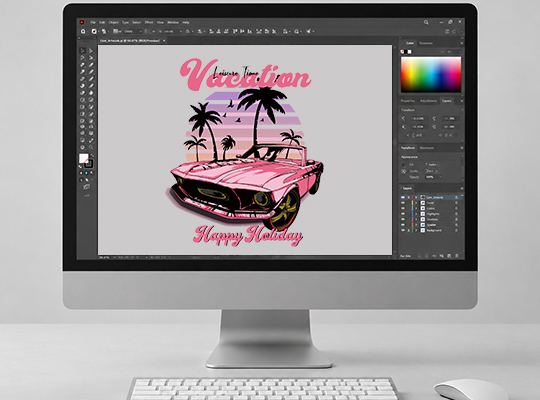Close the open document tab

tap(164, 41)
